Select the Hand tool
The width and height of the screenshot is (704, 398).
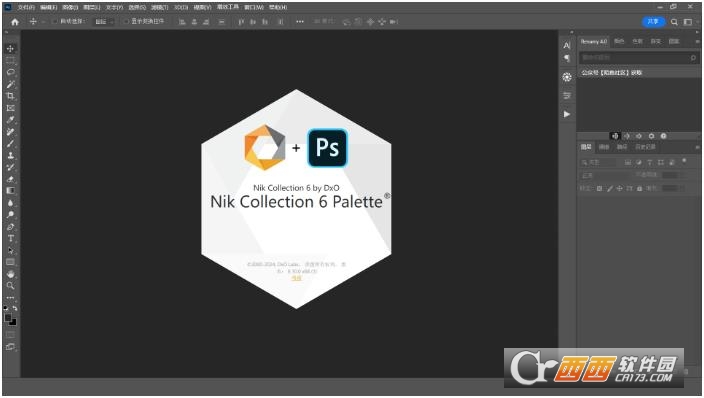coord(10,274)
